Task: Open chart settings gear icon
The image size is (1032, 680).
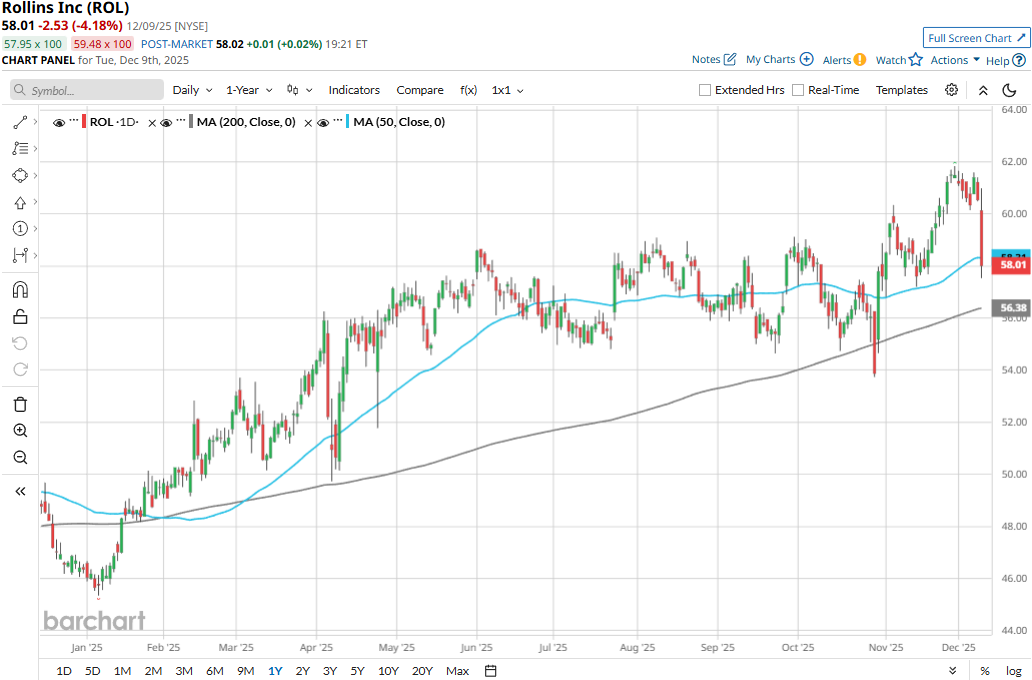Action: 952,90
